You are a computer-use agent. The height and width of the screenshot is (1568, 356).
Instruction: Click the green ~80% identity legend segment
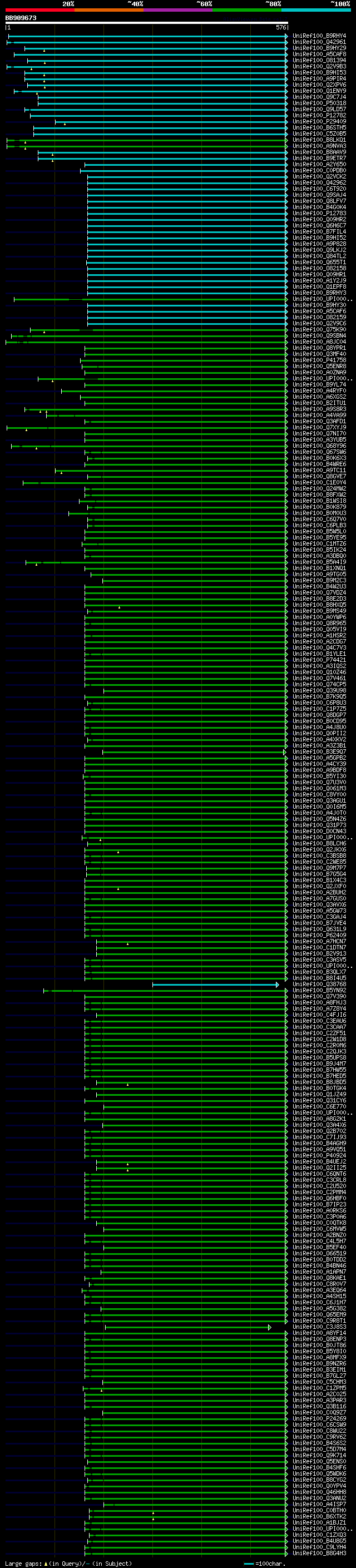[247, 10]
